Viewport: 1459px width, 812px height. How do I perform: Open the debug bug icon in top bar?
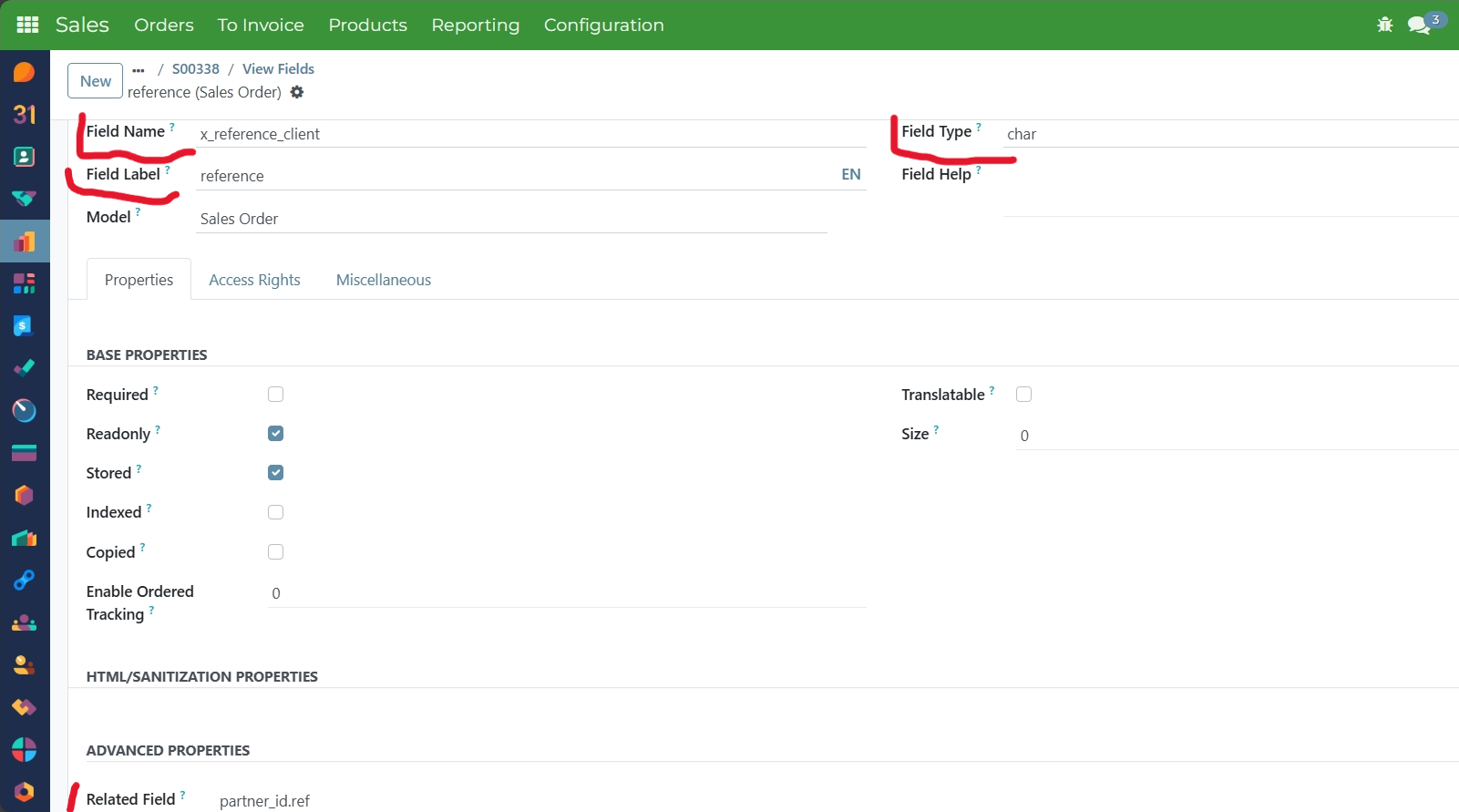tap(1385, 25)
